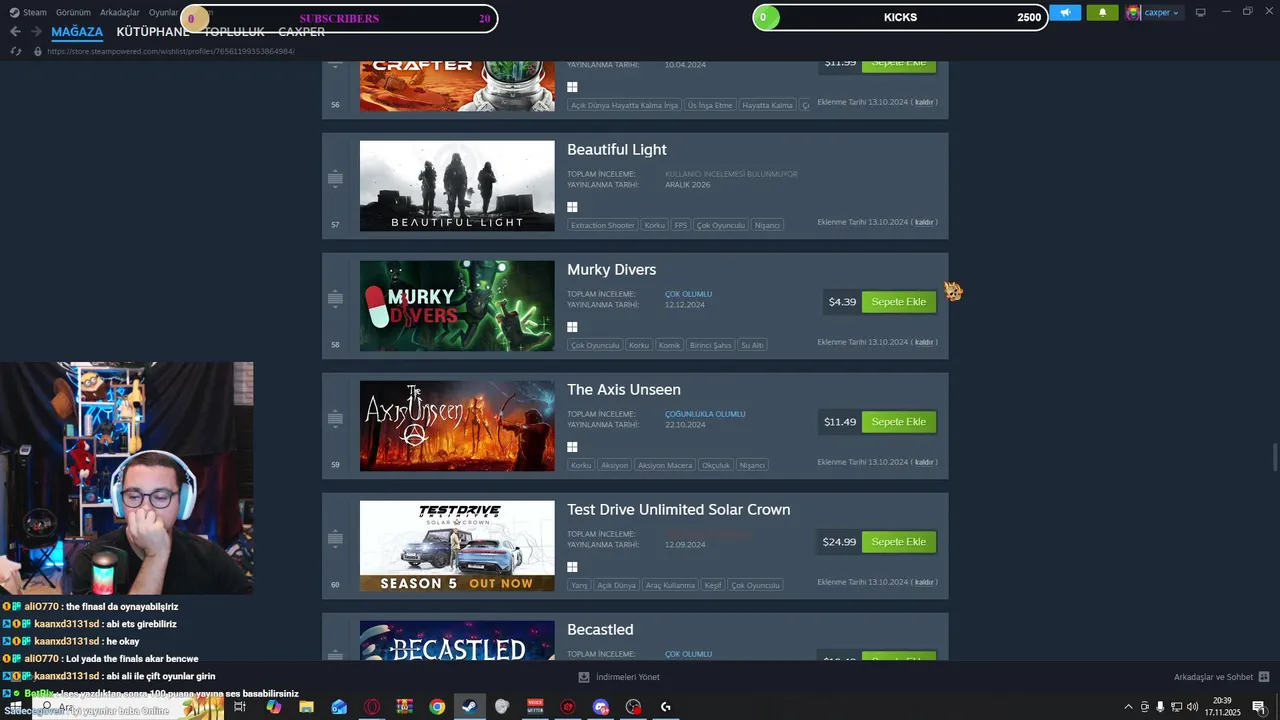Viewport: 1280px width, 720px height.
Task: Open The Axis Unseen title link
Action: click(624, 390)
